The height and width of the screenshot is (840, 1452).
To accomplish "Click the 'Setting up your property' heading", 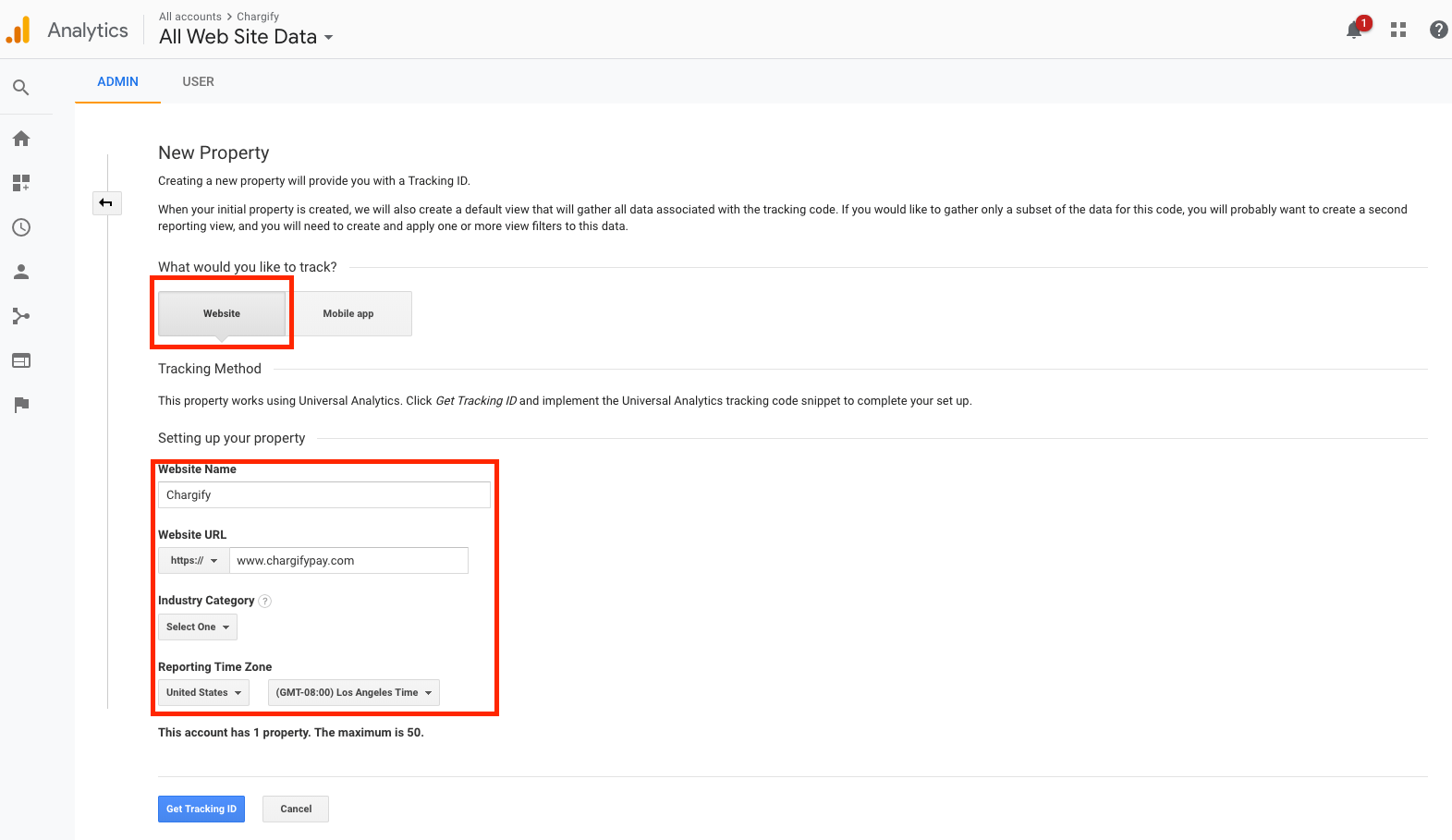I will pos(232,438).
